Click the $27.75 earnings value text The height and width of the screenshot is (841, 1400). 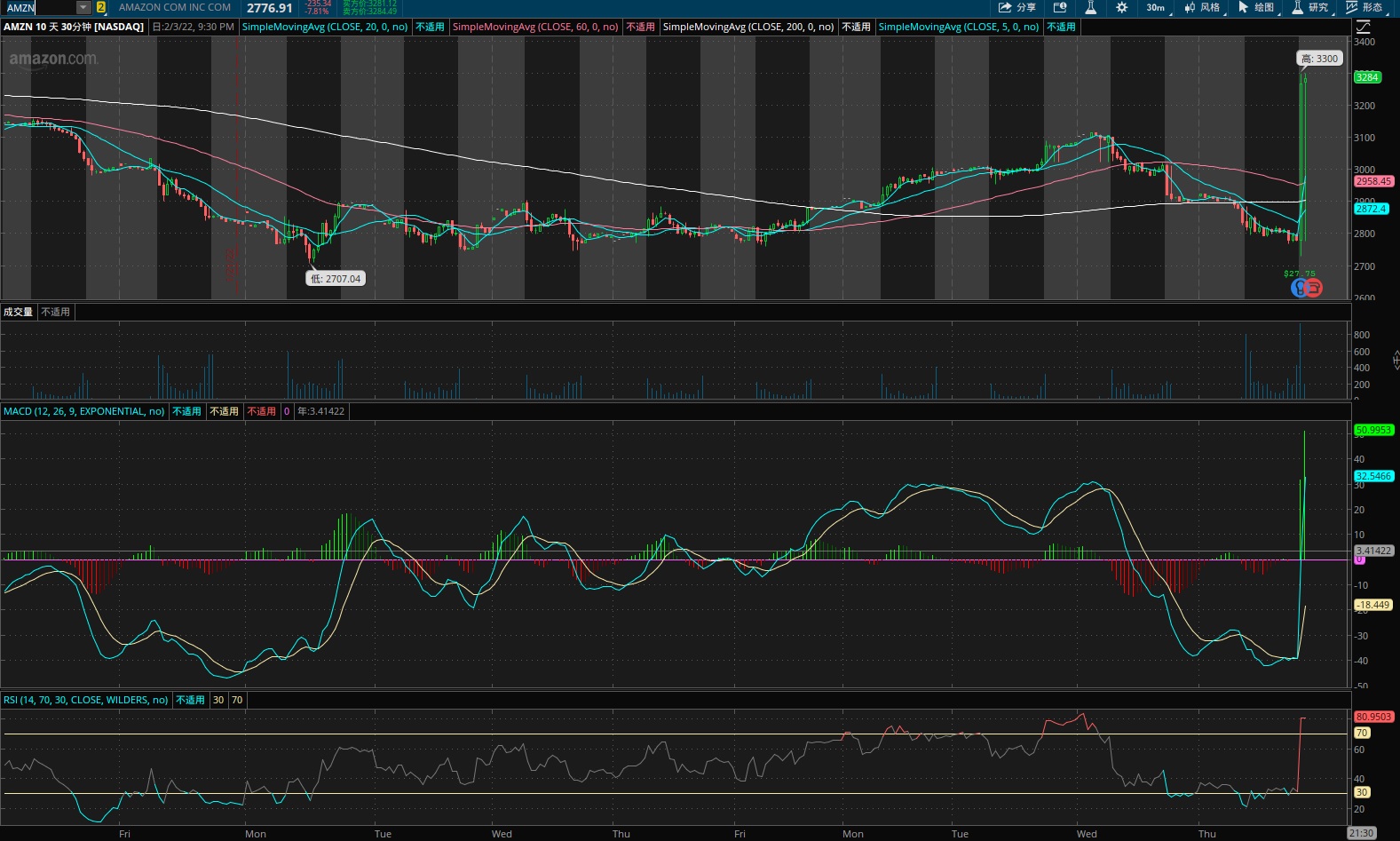(1300, 274)
